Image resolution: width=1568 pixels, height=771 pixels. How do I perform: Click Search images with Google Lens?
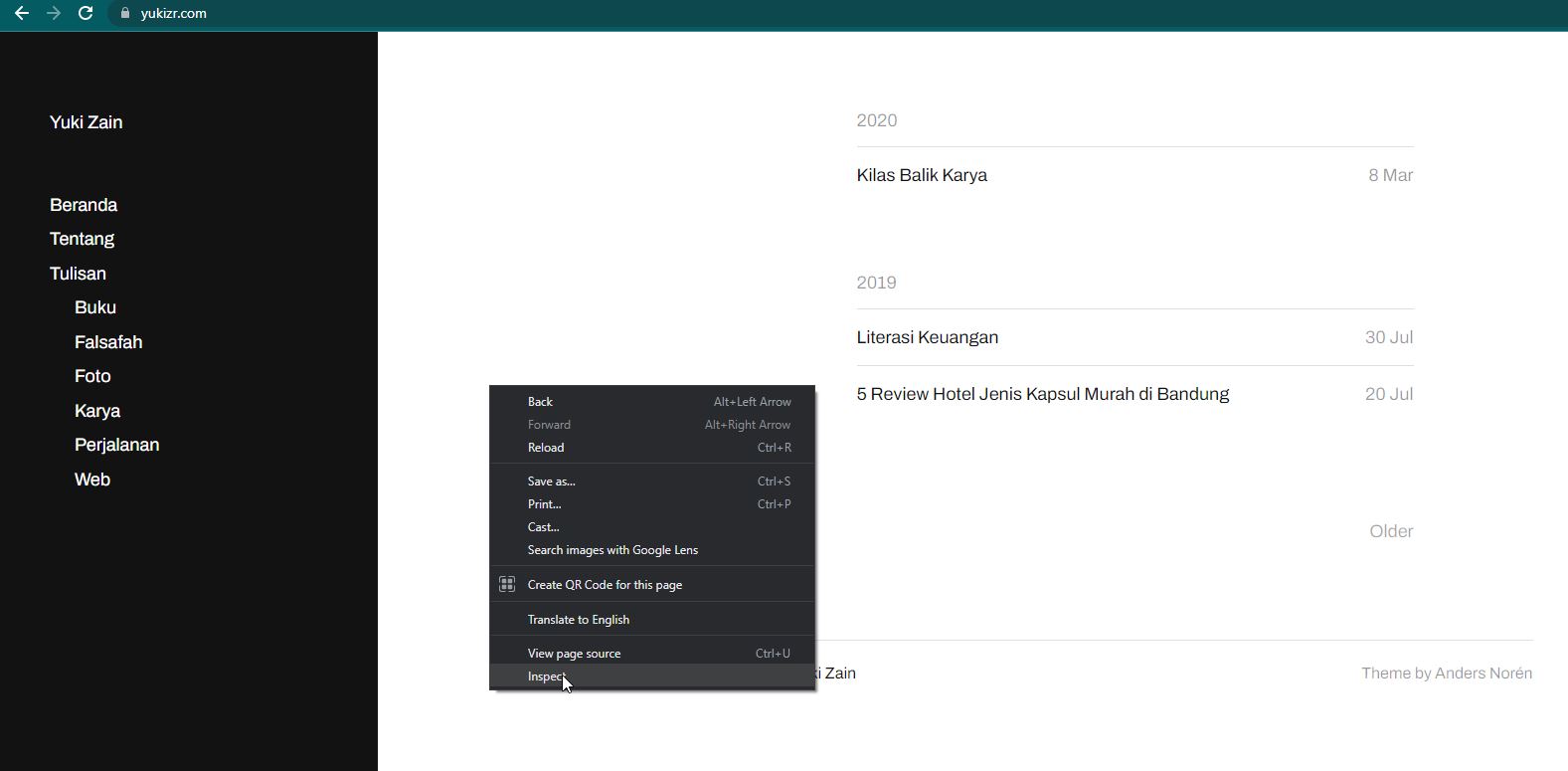[x=612, y=550]
